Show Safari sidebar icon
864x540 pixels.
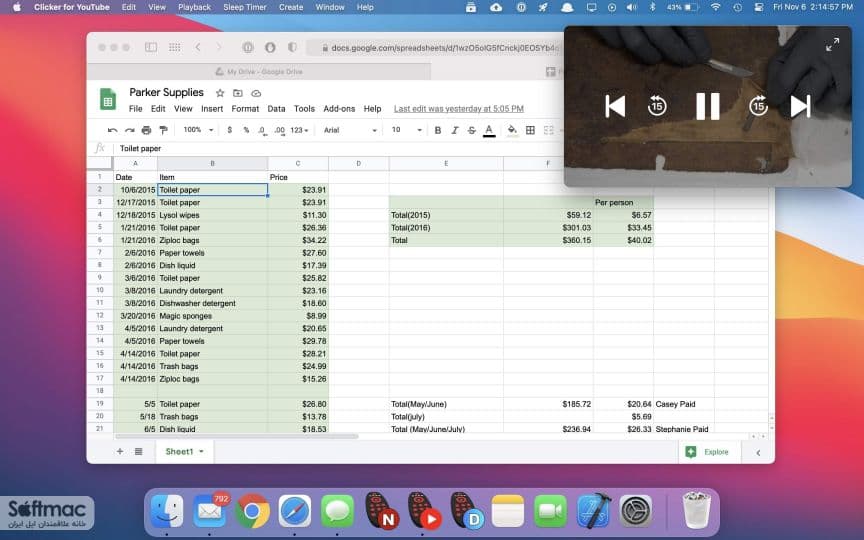[x=150, y=47]
